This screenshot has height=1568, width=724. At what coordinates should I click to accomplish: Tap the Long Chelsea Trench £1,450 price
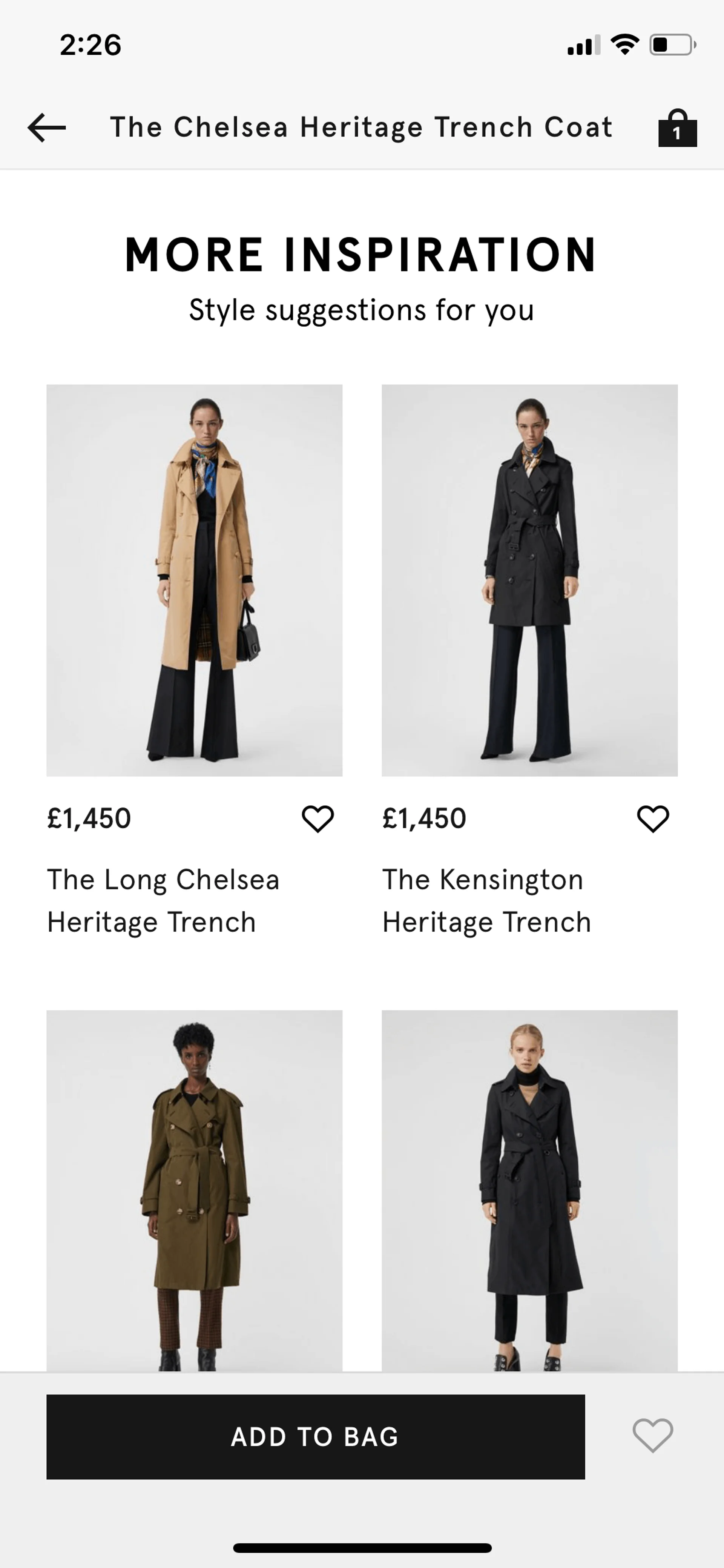(89, 818)
